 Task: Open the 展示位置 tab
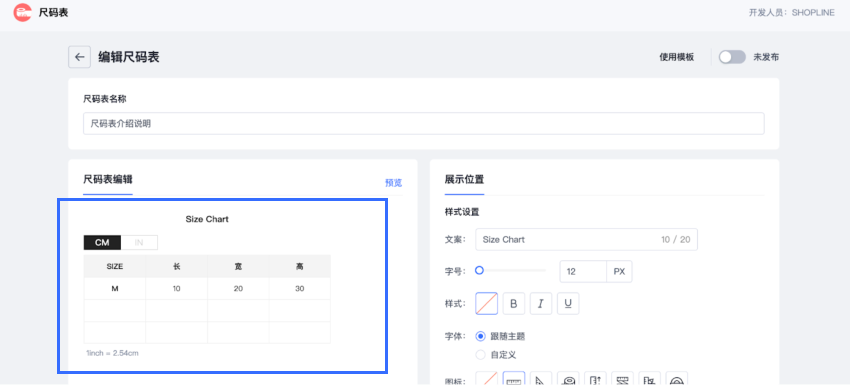pos(465,179)
